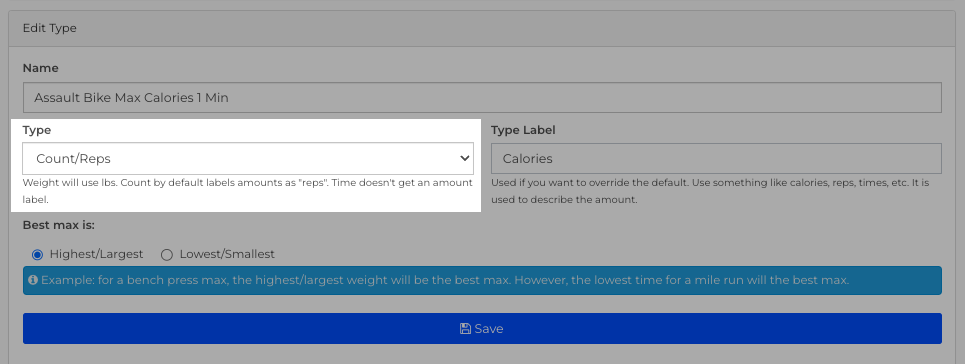Click the Type label above the dropdown
This screenshot has height=364, width=965.
37,130
